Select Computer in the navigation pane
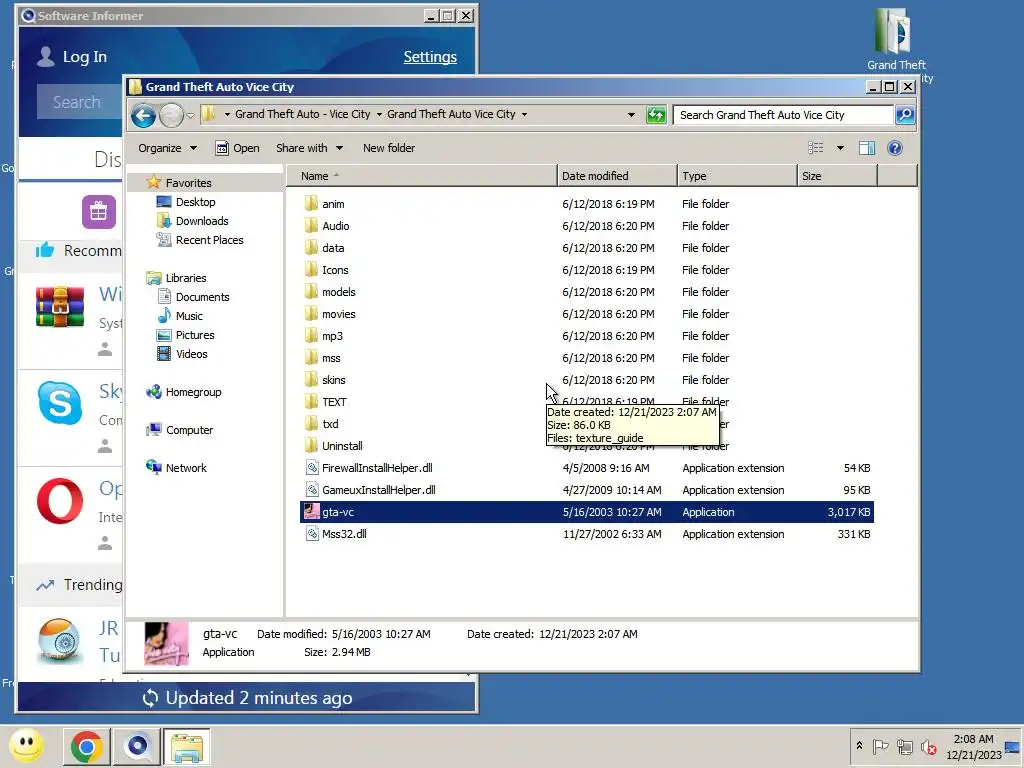The width and height of the screenshot is (1024, 768). [x=189, y=430]
